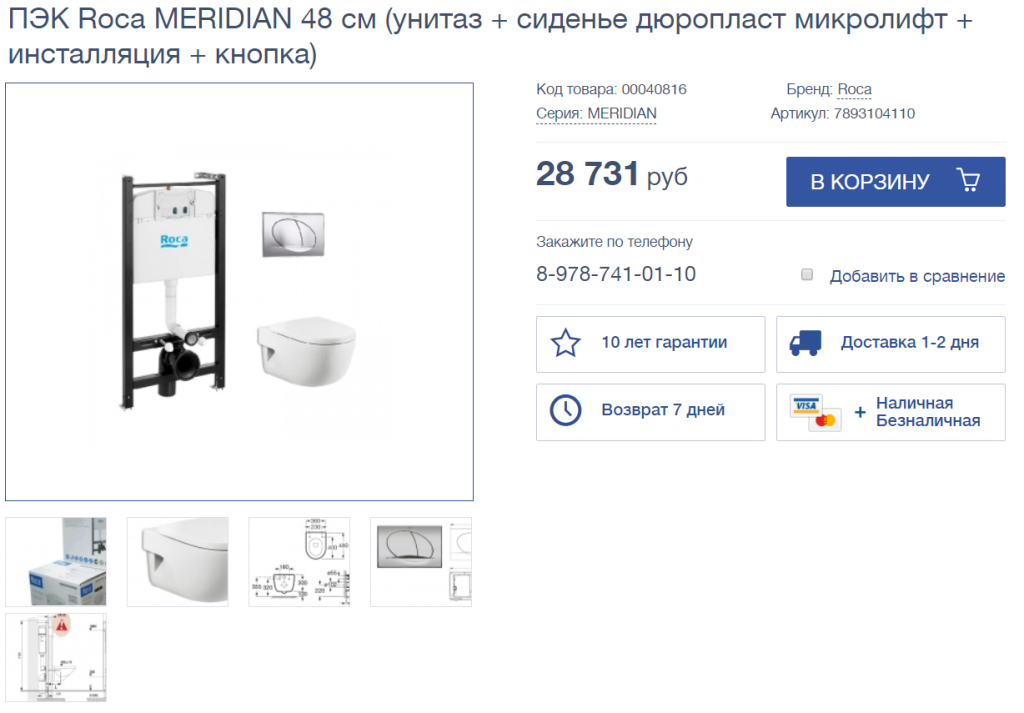Screen dimensions: 1024x713
Task: Click 'Добавить в сравнение' text link
Action: click(x=917, y=276)
